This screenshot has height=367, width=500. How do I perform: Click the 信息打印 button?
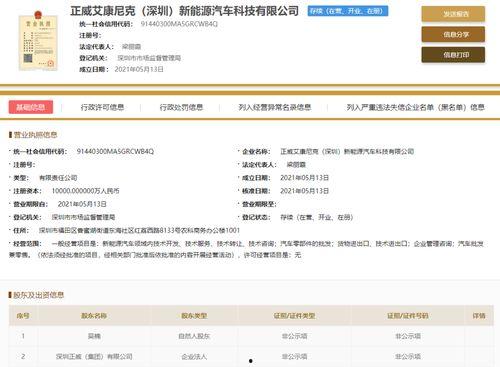[x=453, y=55]
